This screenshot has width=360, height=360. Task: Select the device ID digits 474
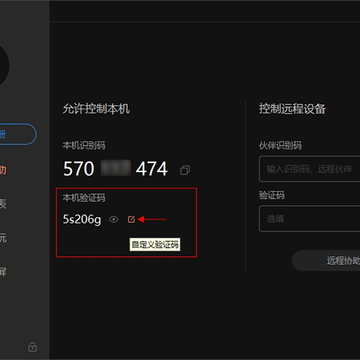coord(152,169)
